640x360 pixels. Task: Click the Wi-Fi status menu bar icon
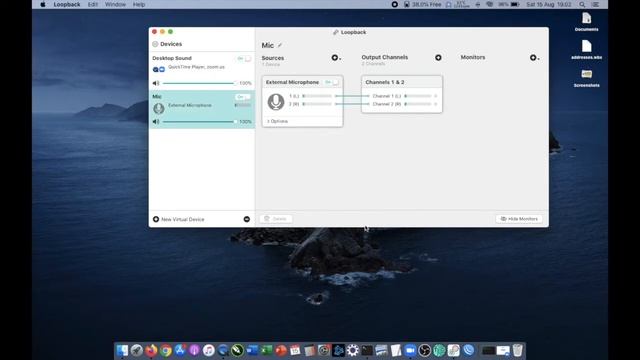pyautogui.click(x=489, y=4)
